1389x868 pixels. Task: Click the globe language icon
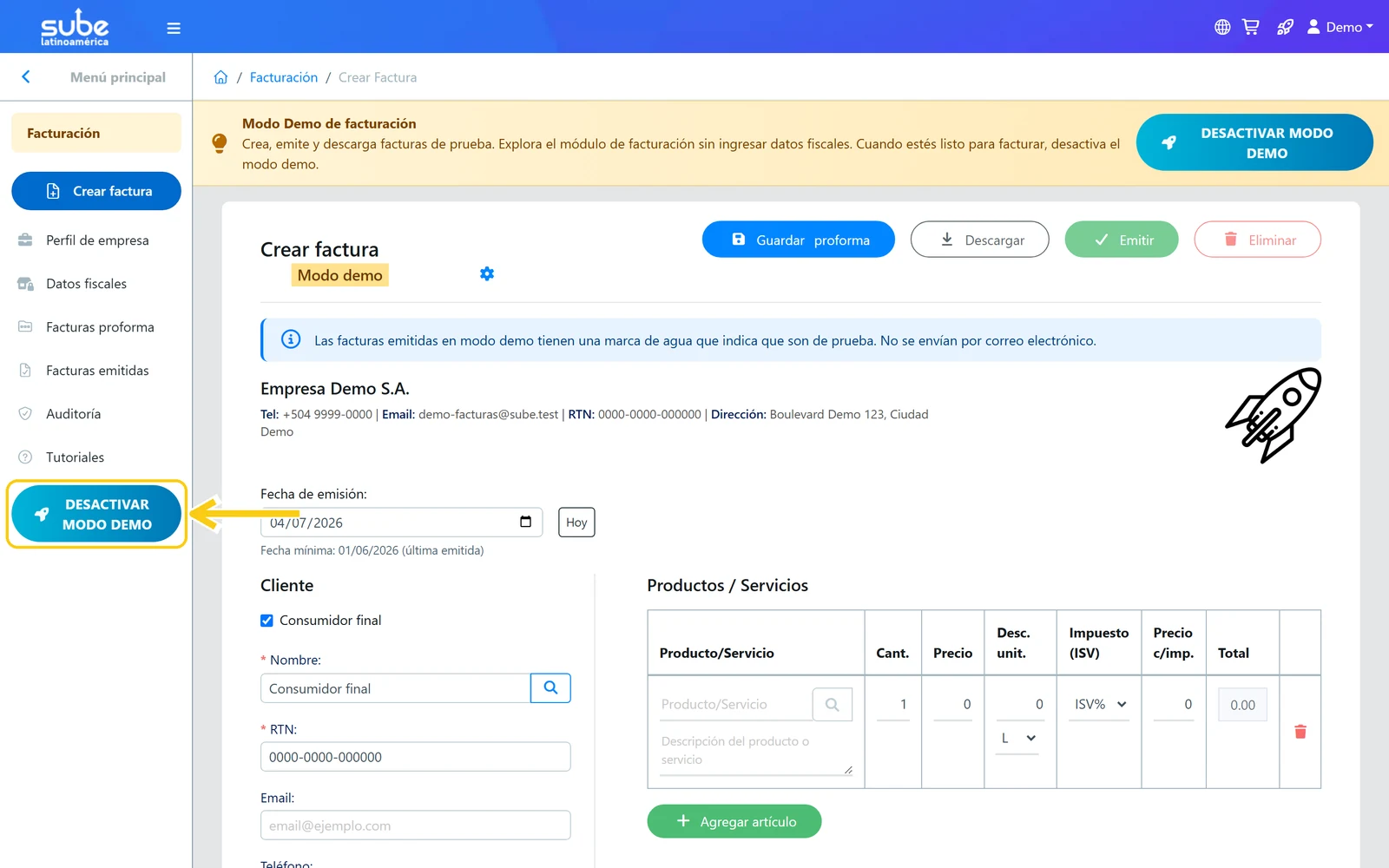pyautogui.click(x=1222, y=27)
